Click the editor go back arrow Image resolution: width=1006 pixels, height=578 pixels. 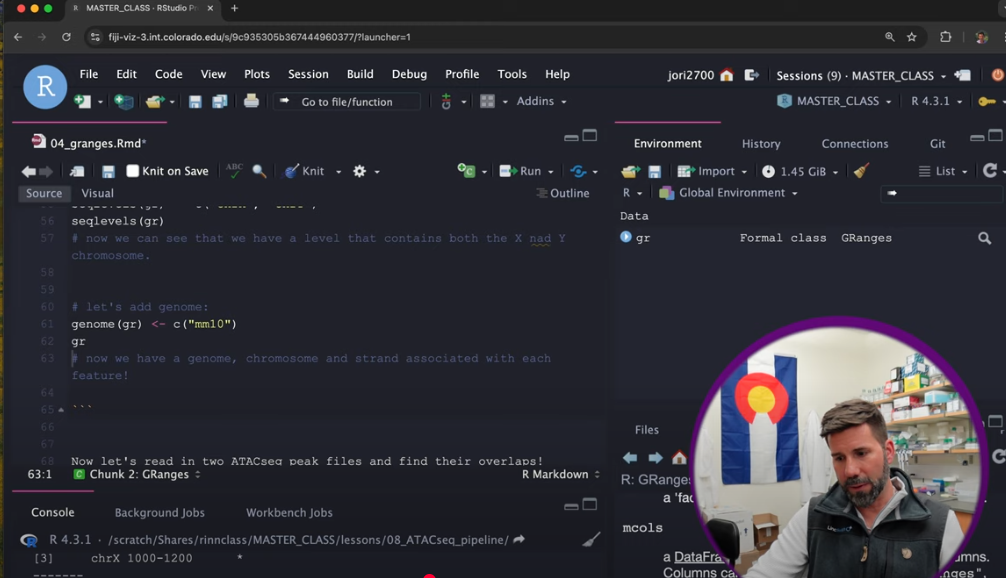[28, 171]
